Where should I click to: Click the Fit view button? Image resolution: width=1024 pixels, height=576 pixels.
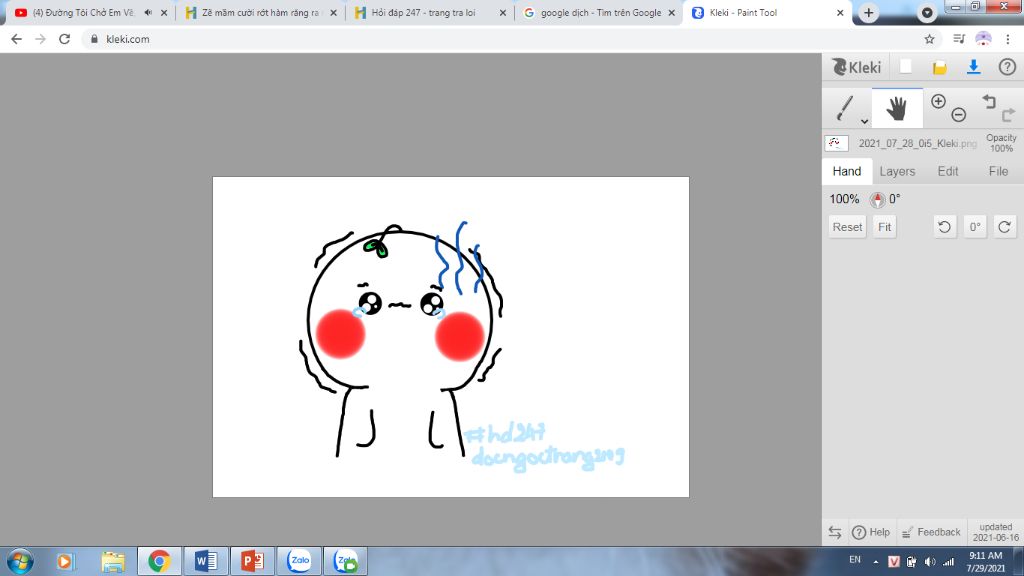tap(884, 227)
